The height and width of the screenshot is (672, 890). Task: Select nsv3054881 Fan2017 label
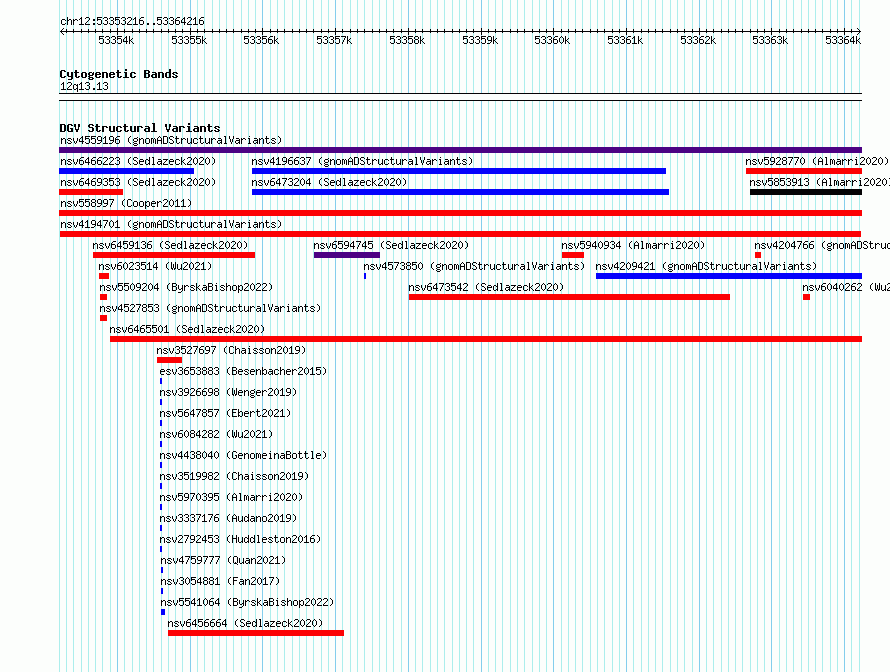(x=220, y=581)
